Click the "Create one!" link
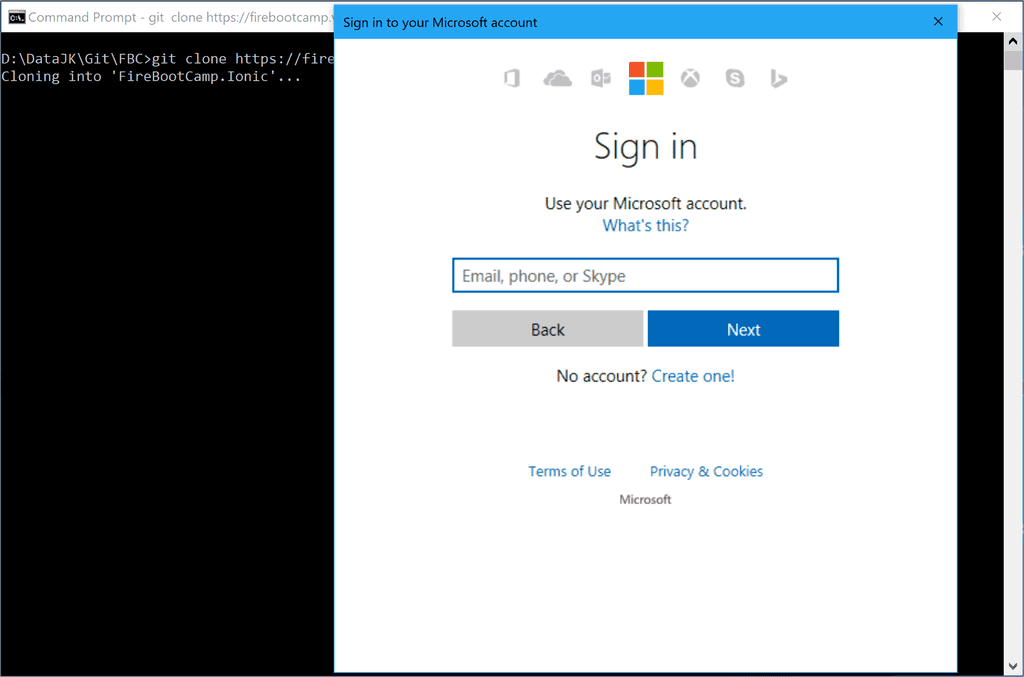1024x677 pixels. 693,376
